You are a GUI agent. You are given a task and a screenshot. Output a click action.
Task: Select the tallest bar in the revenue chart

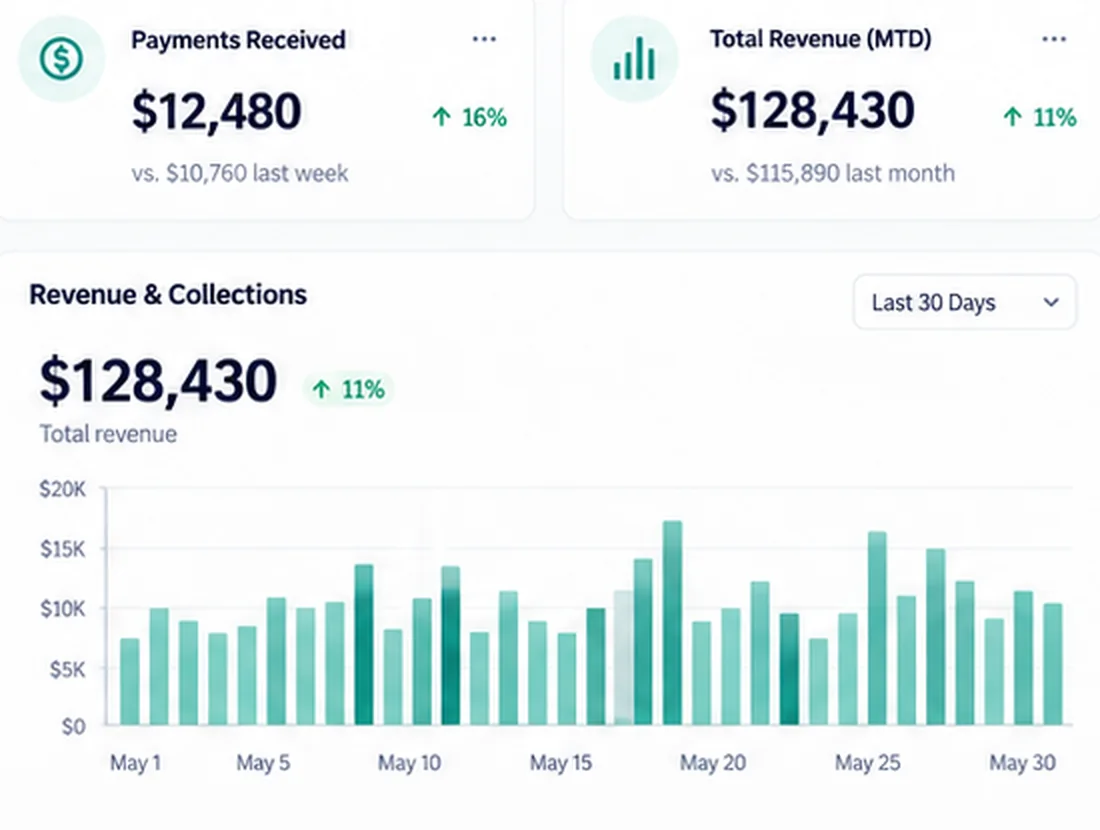tap(672, 623)
